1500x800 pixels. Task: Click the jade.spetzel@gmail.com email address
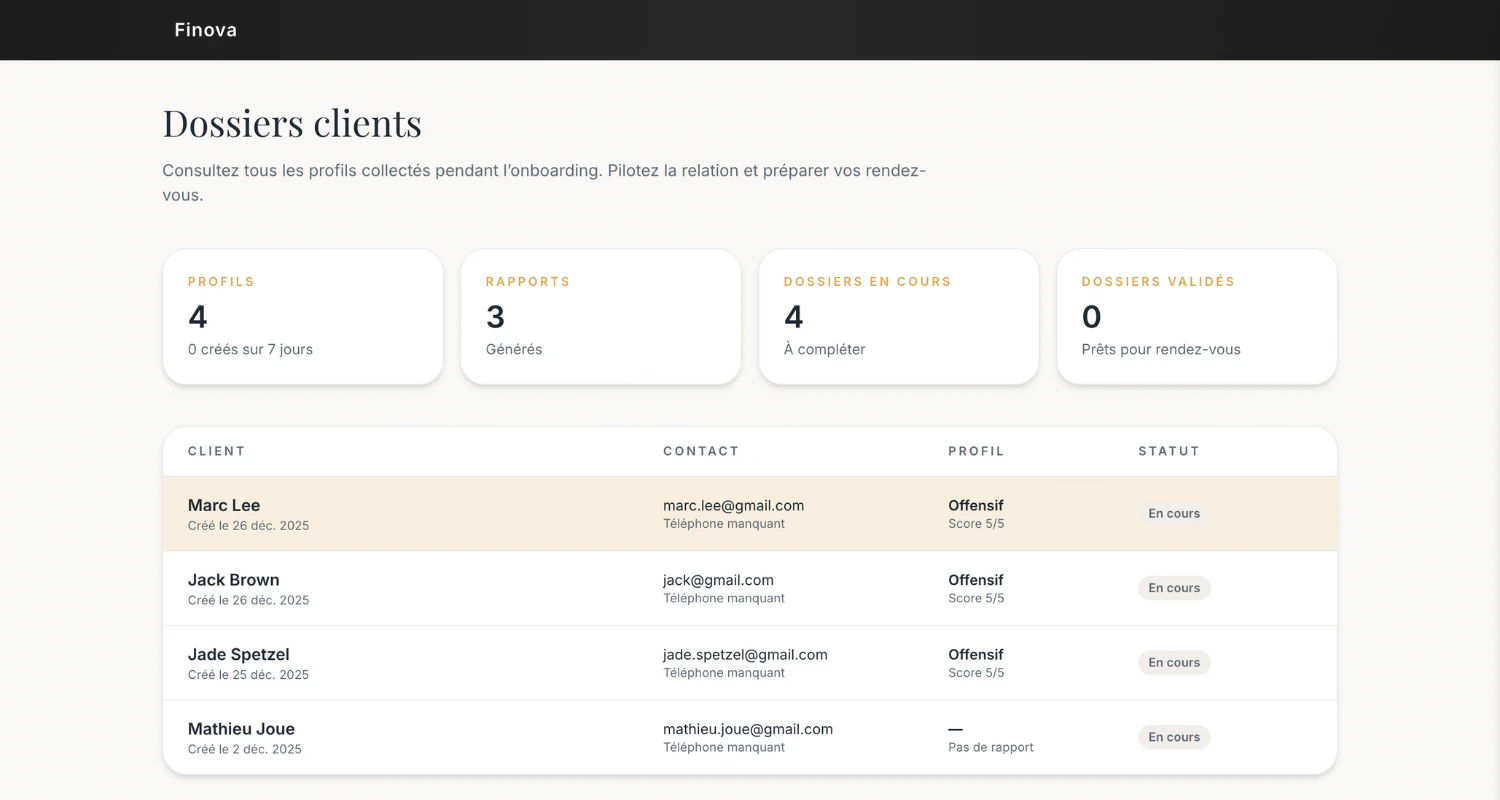(745, 655)
